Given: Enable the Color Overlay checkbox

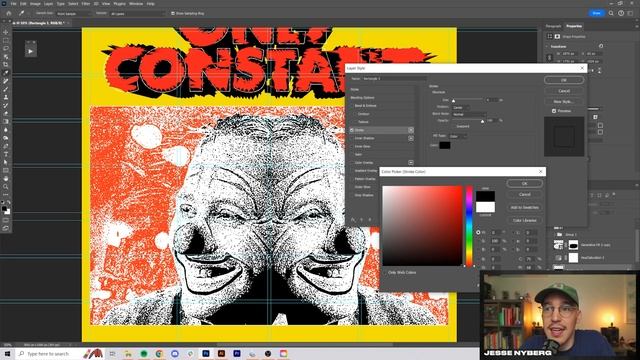Looking at the screenshot, I should tap(352, 163).
